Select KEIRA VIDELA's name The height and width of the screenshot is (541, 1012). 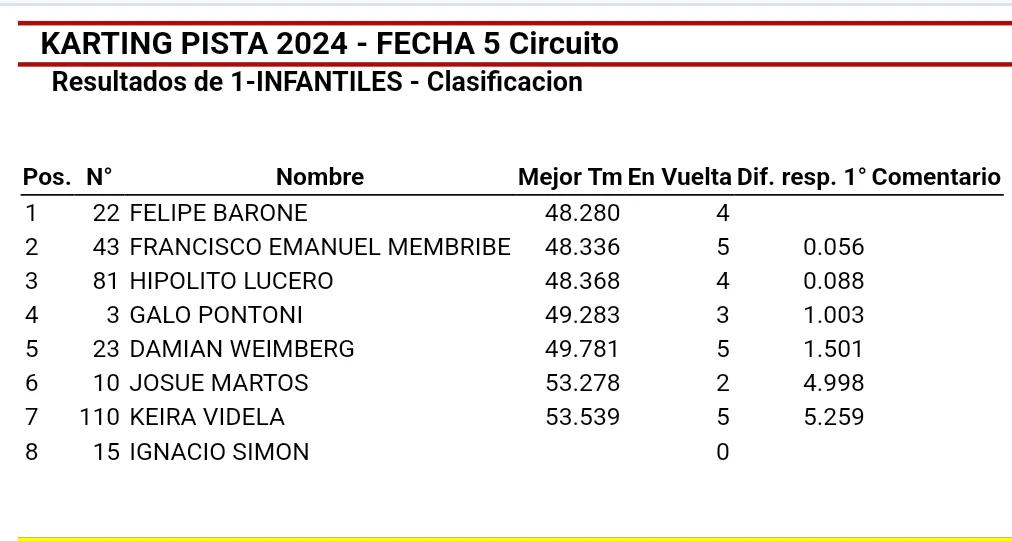point(207,417)
